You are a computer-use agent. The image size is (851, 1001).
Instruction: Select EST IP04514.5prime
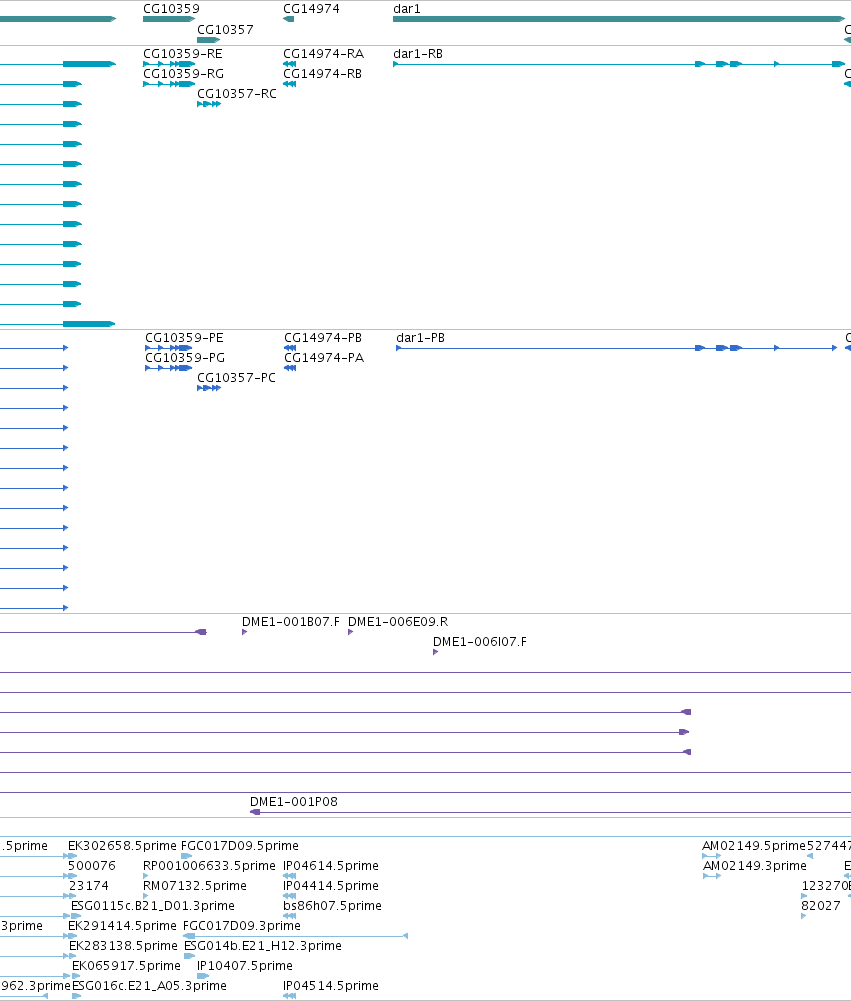tap(331, 986)
